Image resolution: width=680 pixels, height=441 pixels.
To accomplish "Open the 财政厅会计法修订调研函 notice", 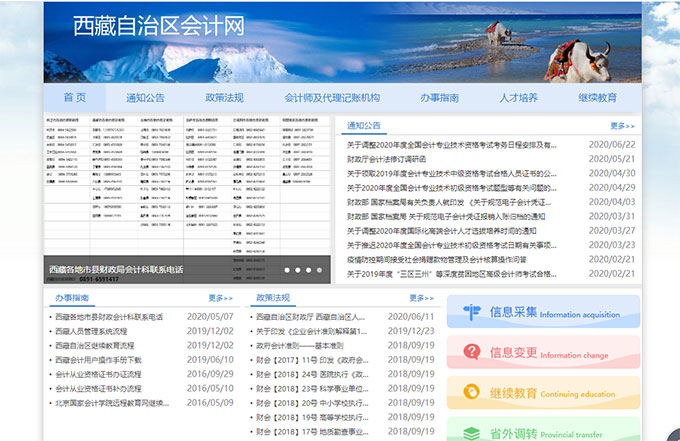I will point(386,158).
